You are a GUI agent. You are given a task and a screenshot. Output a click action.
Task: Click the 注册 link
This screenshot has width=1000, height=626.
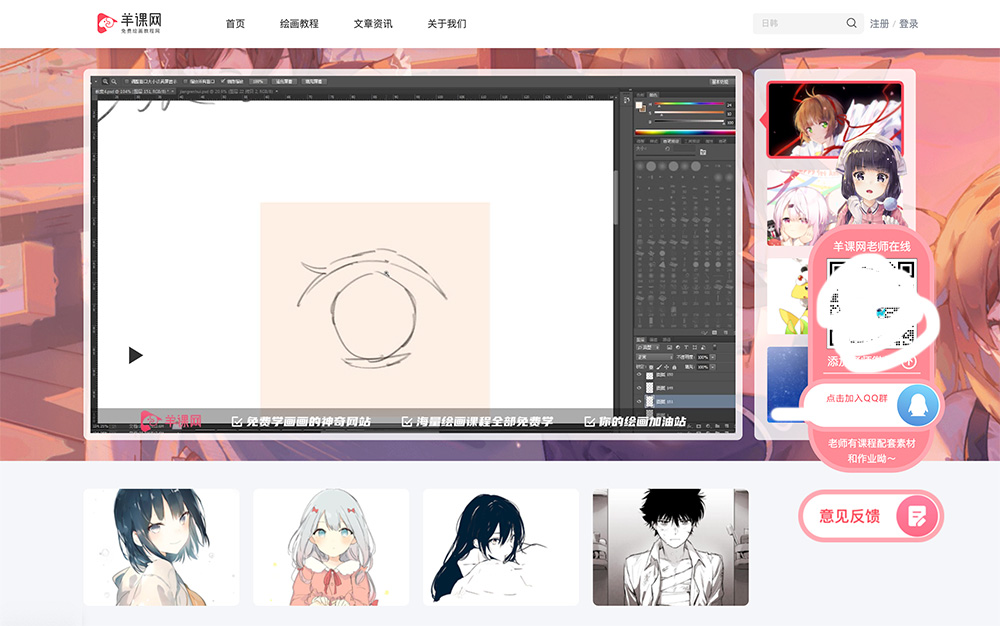pyautogui.click(x=879, y=24)
